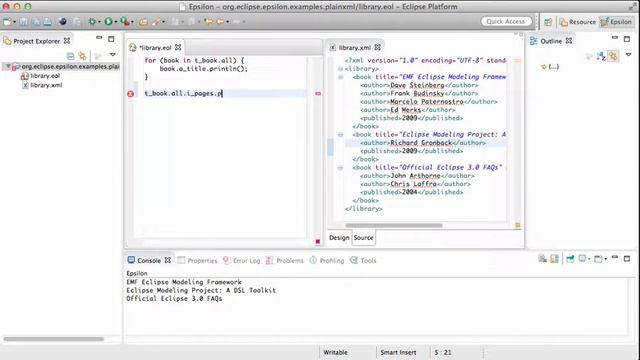
Task: Click the Quick Access search field
Action: [x=506, y=21]
